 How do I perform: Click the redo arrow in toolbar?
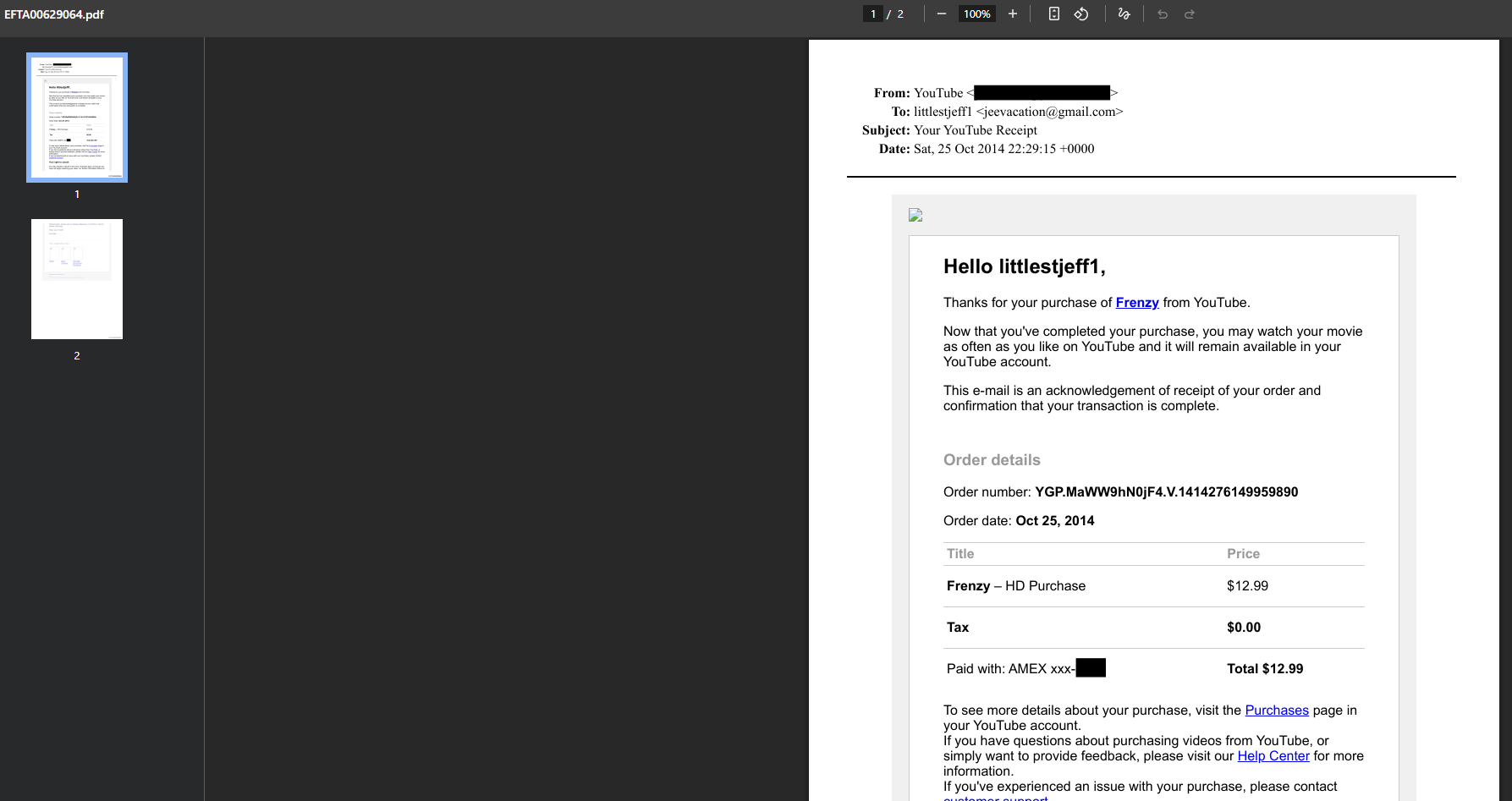coord(1190,14)
